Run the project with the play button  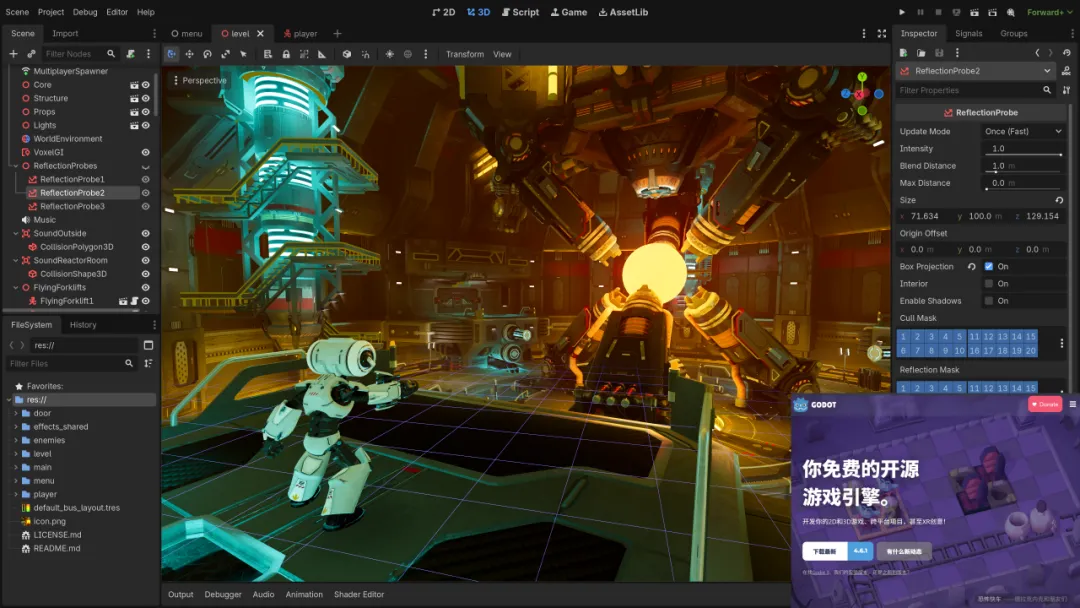[902, 12]
